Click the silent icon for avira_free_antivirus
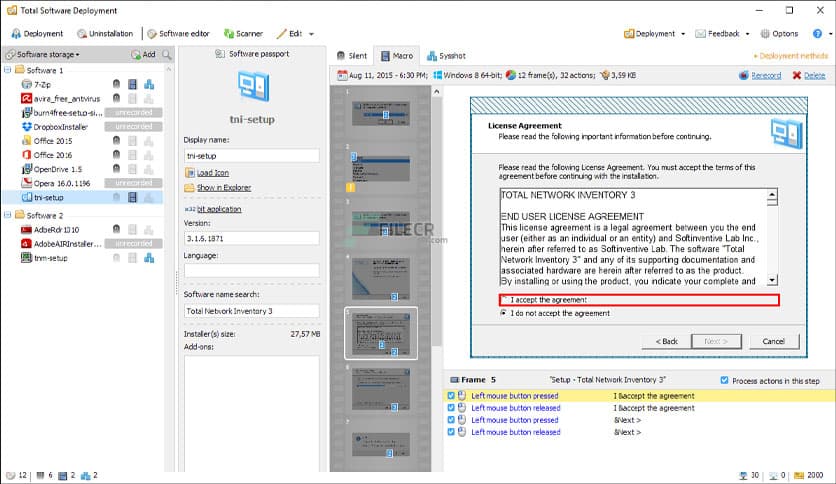 (116, 99)
